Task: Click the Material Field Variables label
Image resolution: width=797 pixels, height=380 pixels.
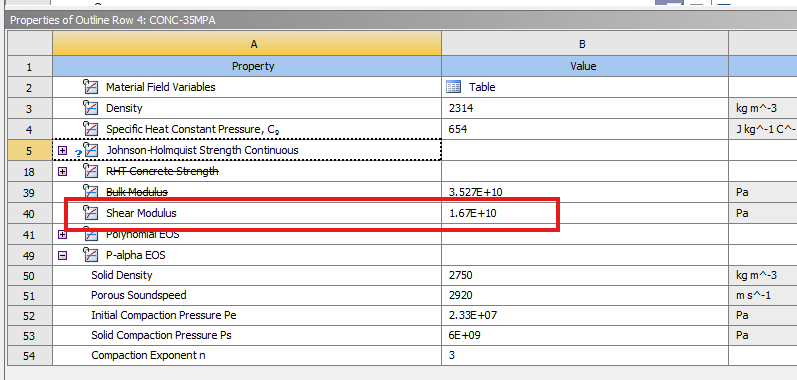Action: (161, 87)
